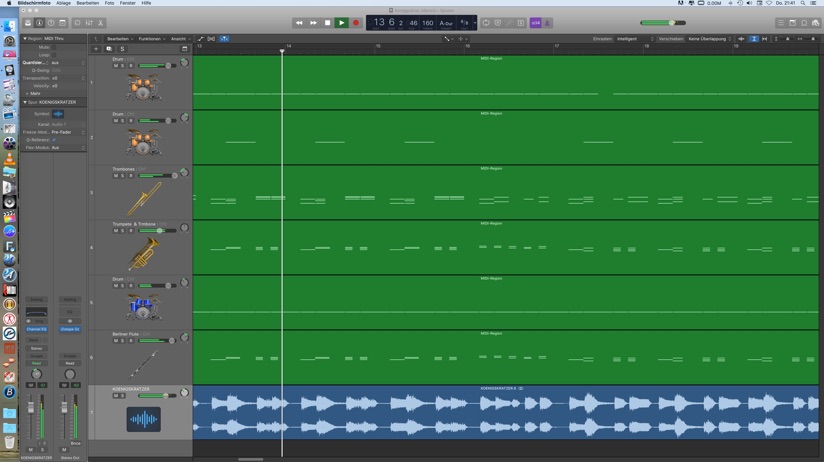Click the Rewind transport button
The width and height of the screenshot is (824, 462).
click(x=299, y=23)
